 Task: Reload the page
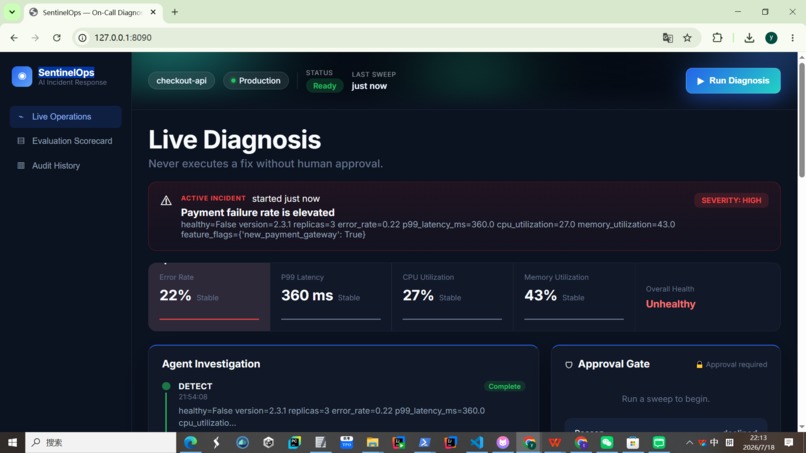57,38
